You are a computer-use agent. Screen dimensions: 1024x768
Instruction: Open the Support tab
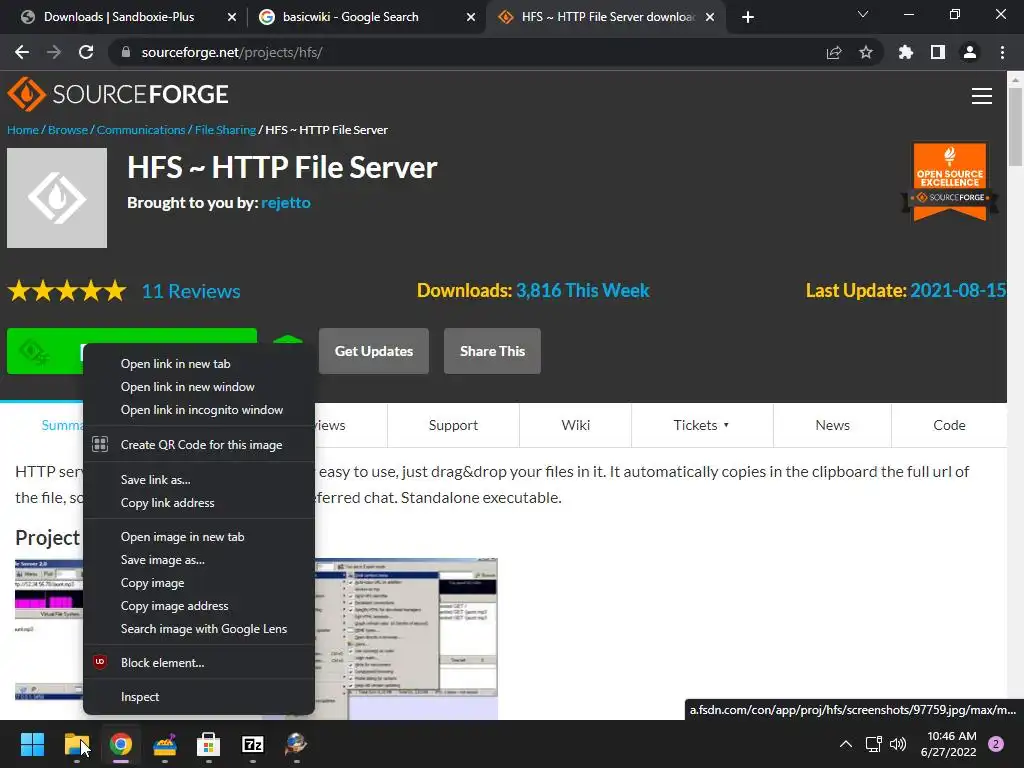453,425
